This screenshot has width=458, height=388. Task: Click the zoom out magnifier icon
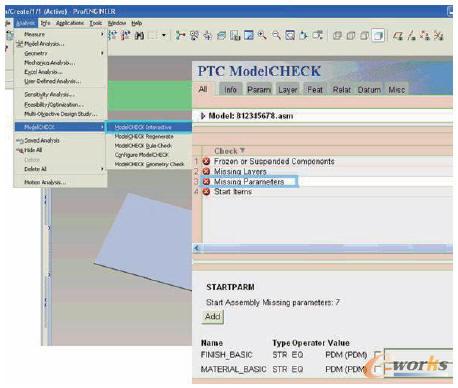coord(276,35)
